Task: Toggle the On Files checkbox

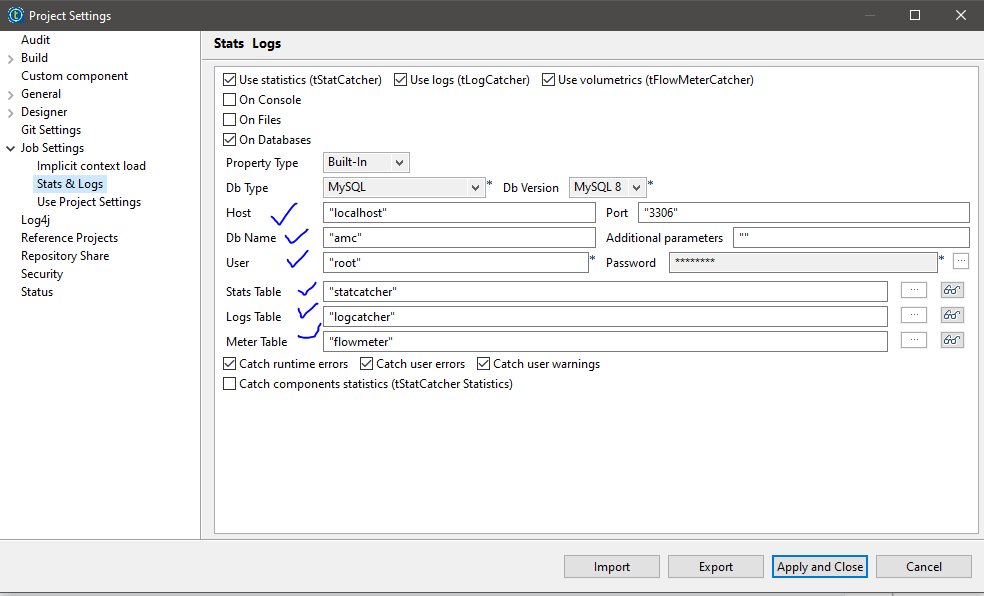Action: (x=230, y=120)
